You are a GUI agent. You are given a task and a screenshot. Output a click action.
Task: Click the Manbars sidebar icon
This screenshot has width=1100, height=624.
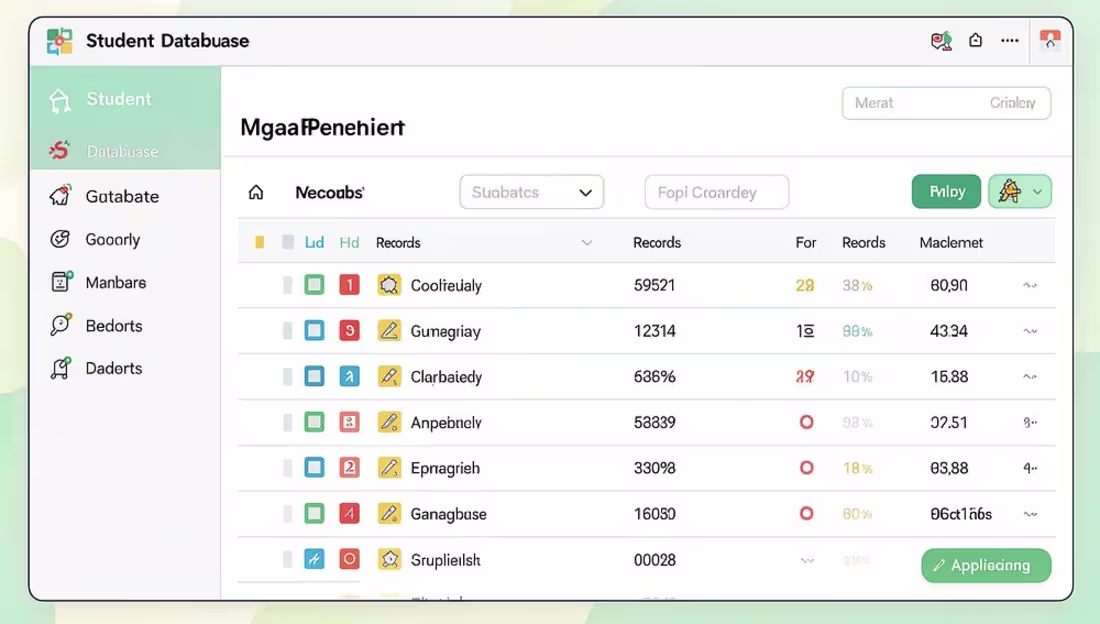[62, 281]
